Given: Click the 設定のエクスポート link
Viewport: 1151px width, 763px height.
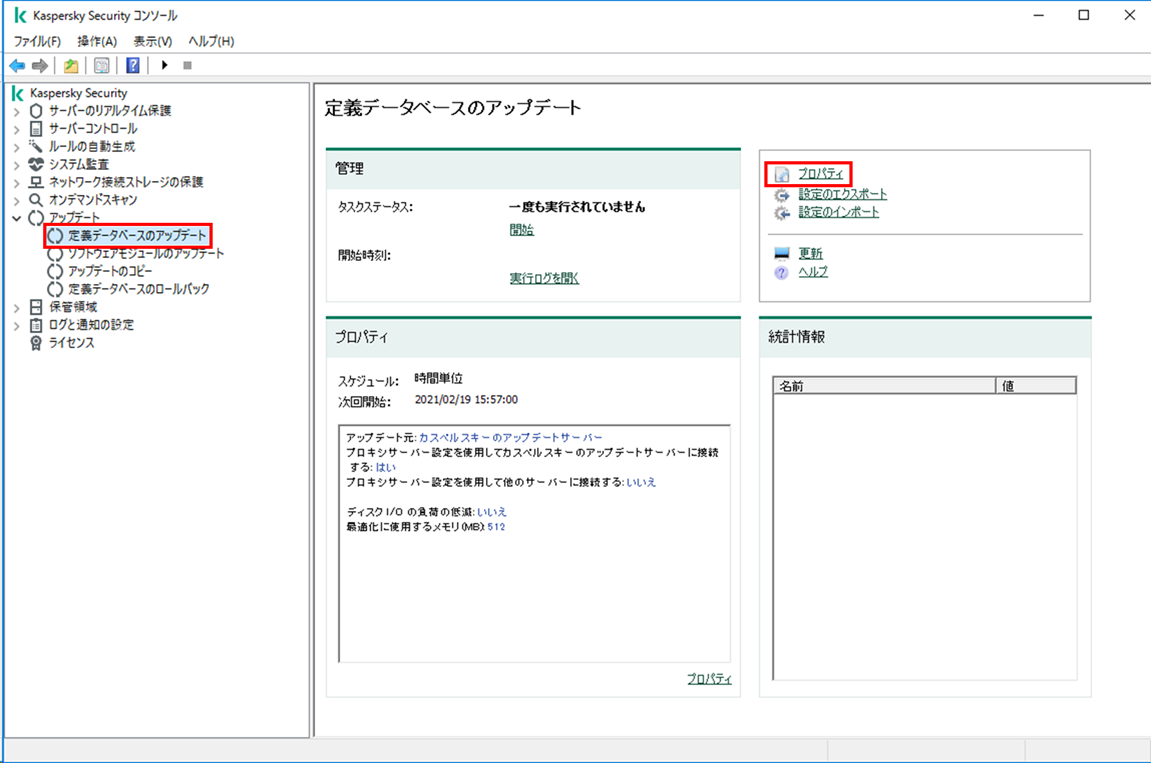Looking at the screenshot, I should tap(843, 194).
